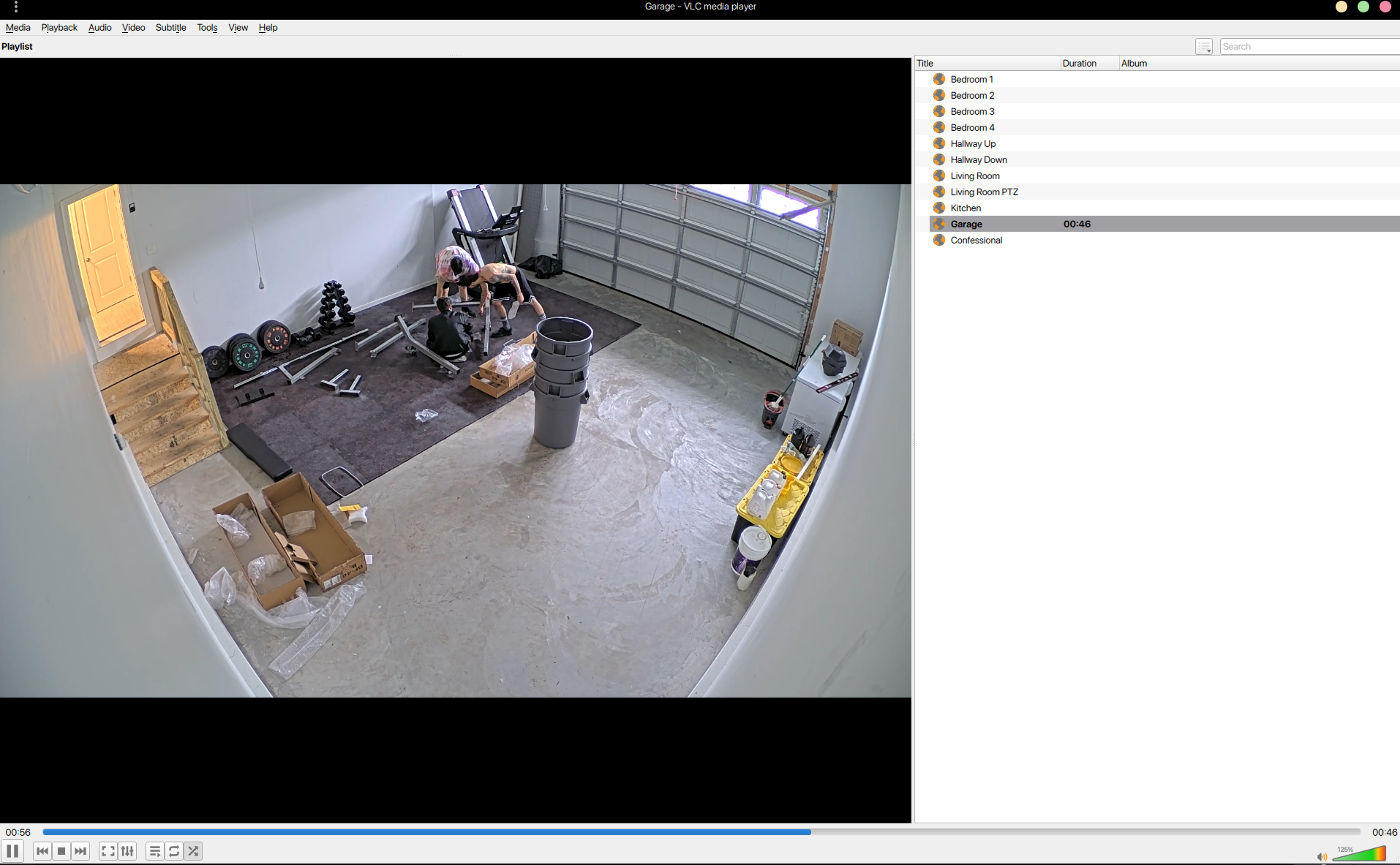Sort playlist by Title column header
The height and width of the screenshot is (865, 1400).
click(x=987, y=64)
